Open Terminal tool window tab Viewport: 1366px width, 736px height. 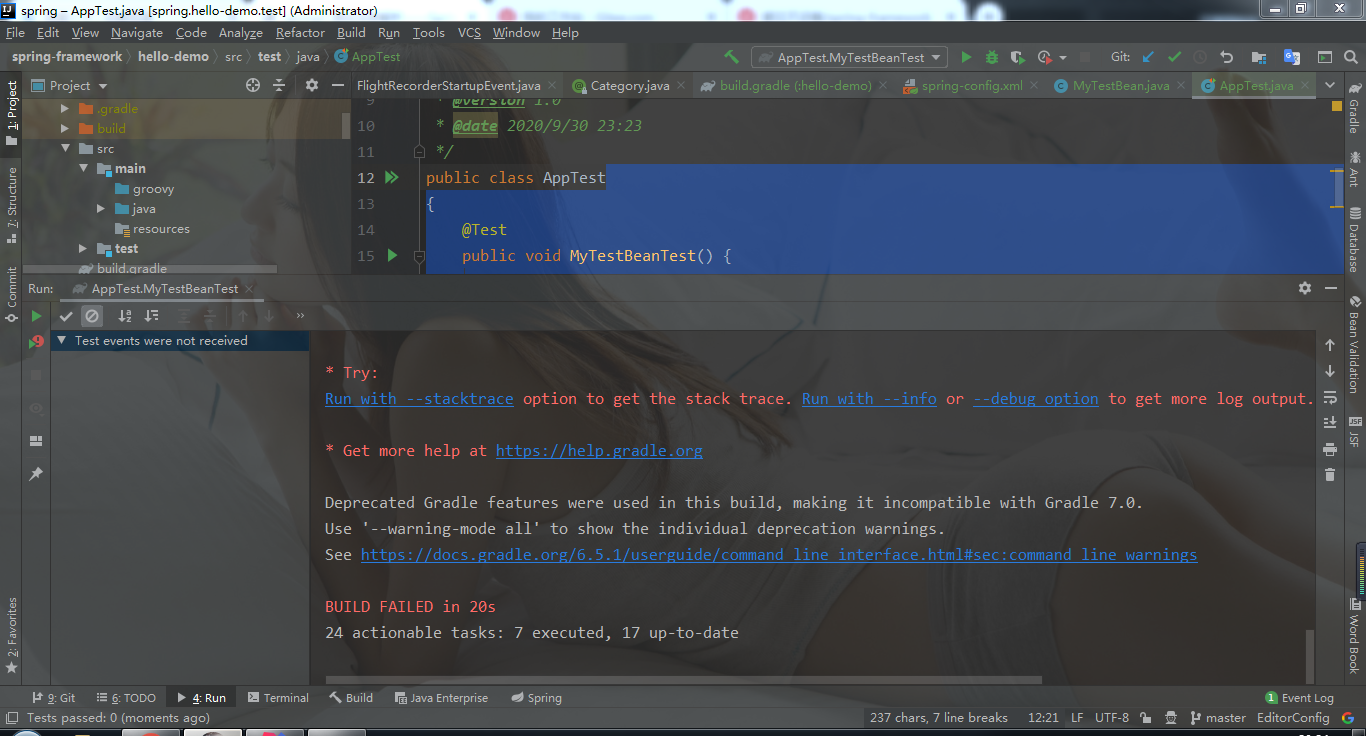click(278, 698)
